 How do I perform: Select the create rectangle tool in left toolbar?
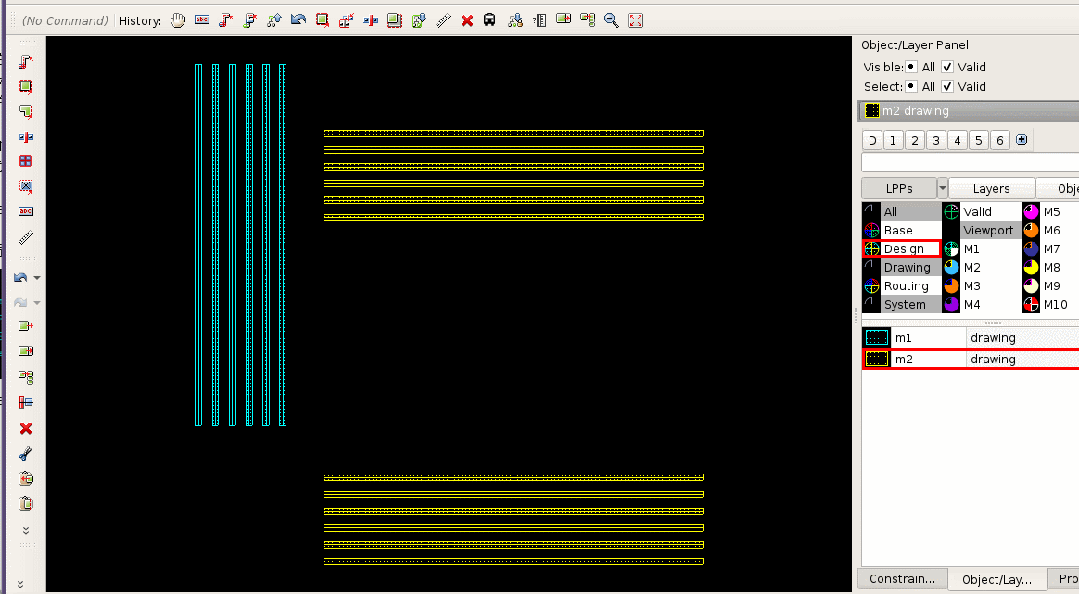pos(25,87)
